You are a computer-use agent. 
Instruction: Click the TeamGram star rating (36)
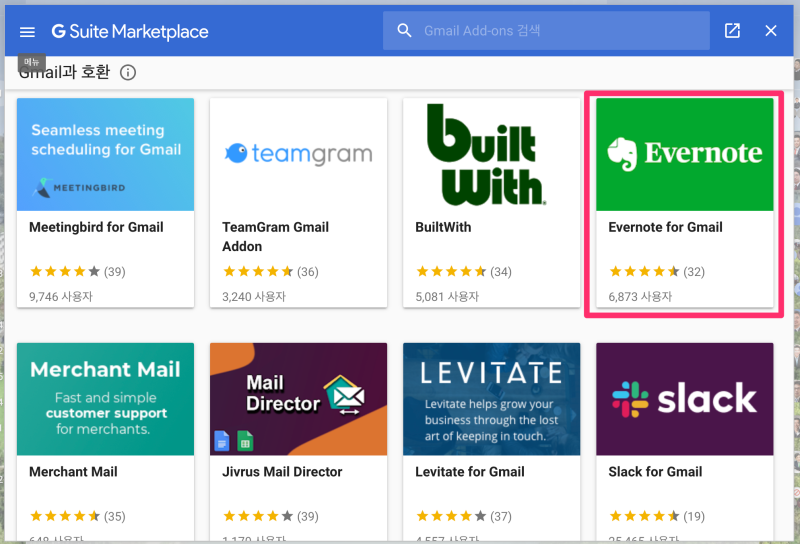[271, 271]
